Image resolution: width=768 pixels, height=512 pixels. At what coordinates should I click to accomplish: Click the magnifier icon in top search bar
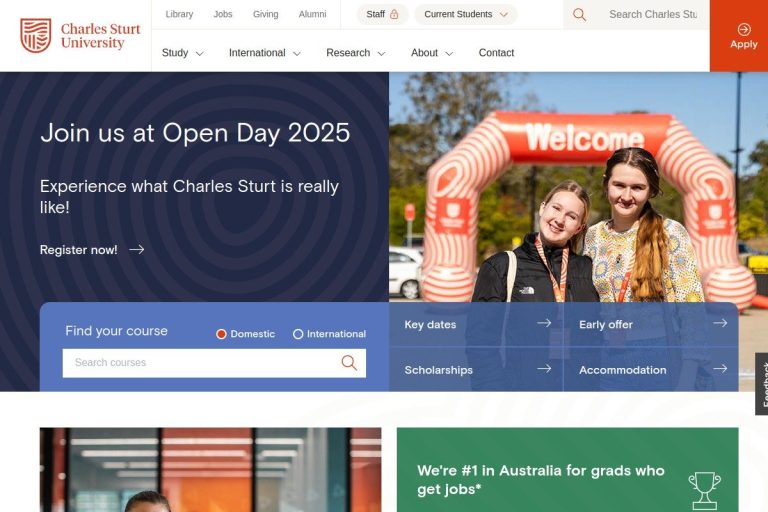(579, 15)
